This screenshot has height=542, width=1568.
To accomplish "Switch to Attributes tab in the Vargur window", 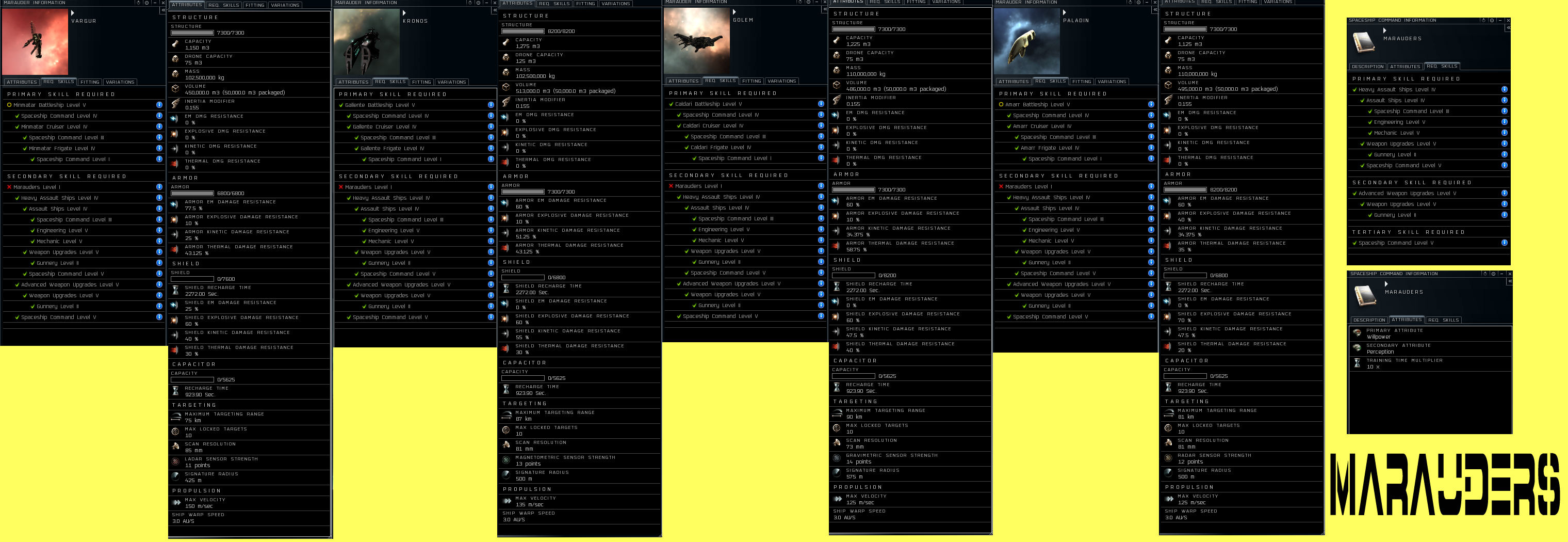I will 22,82.
